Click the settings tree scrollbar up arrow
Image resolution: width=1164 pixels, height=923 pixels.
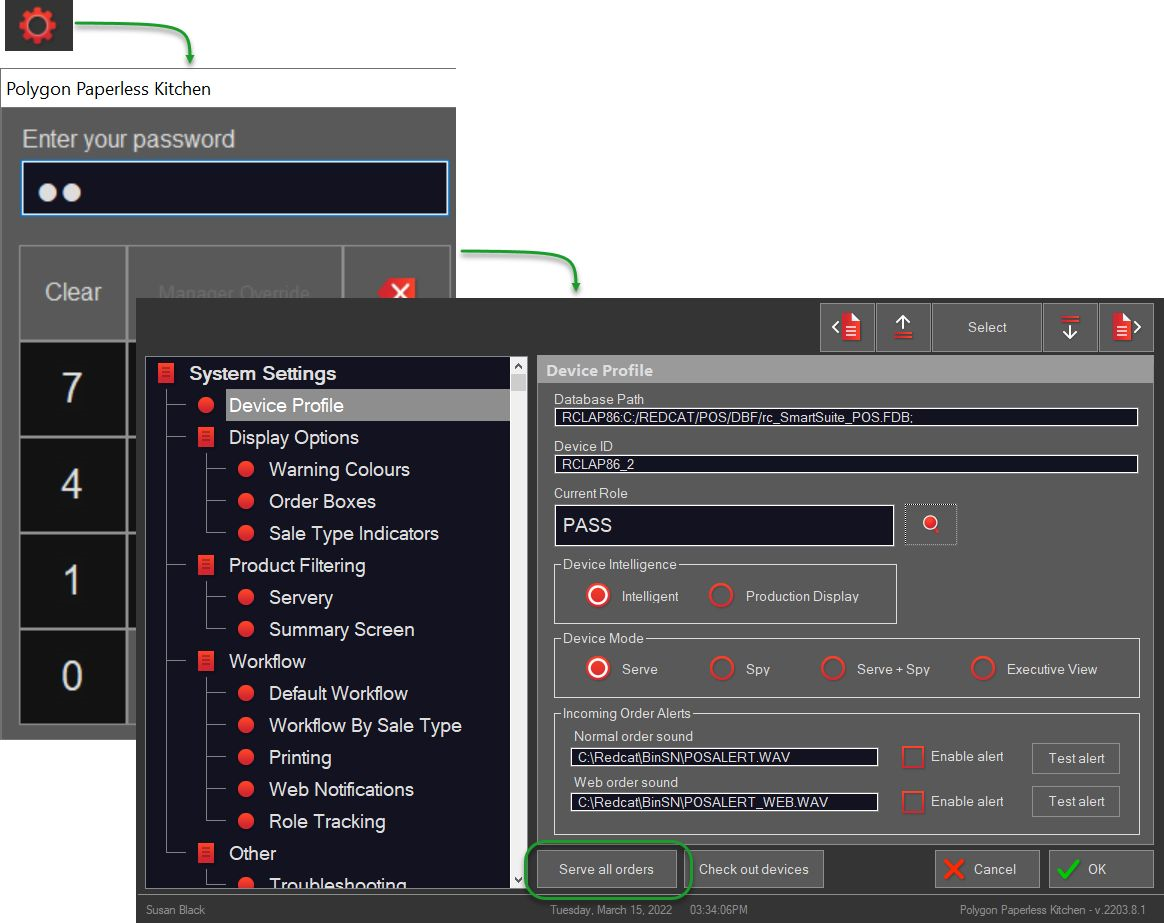518,366
